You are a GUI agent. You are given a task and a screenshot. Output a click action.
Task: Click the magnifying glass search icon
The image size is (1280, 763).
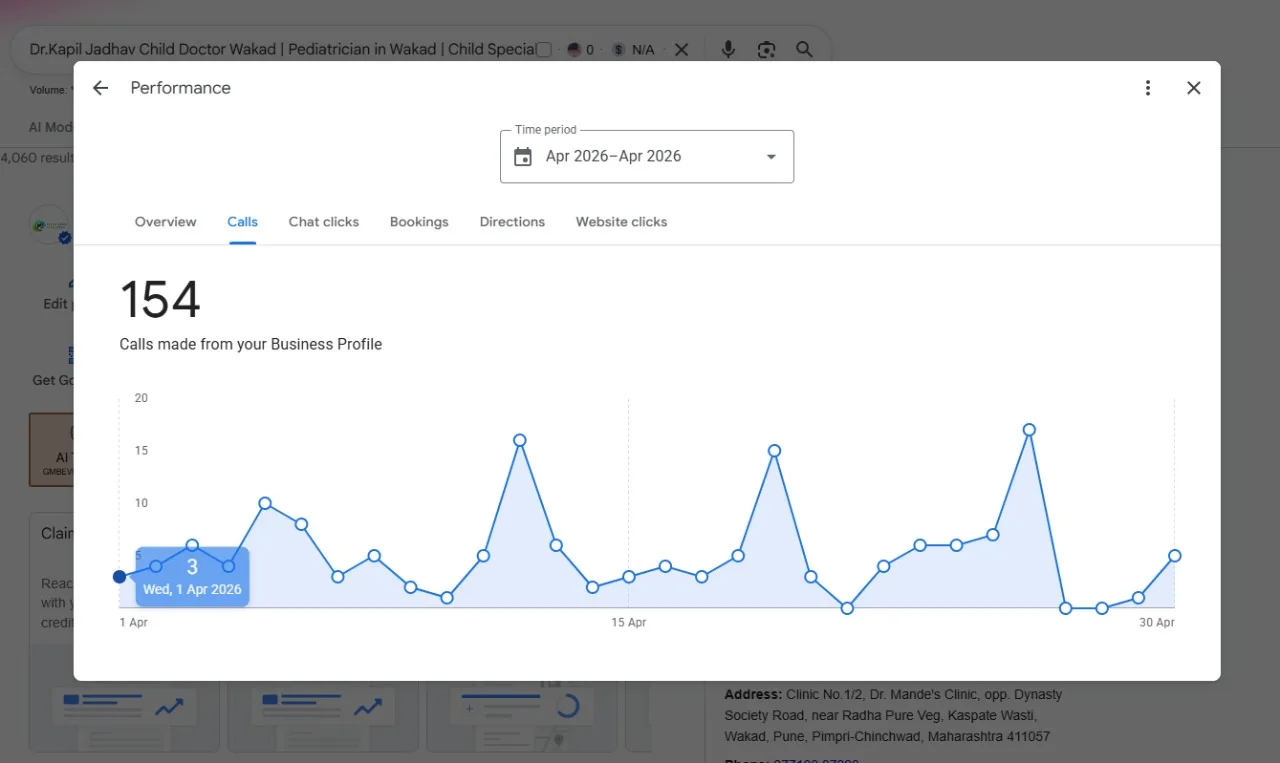click(804, 49)
